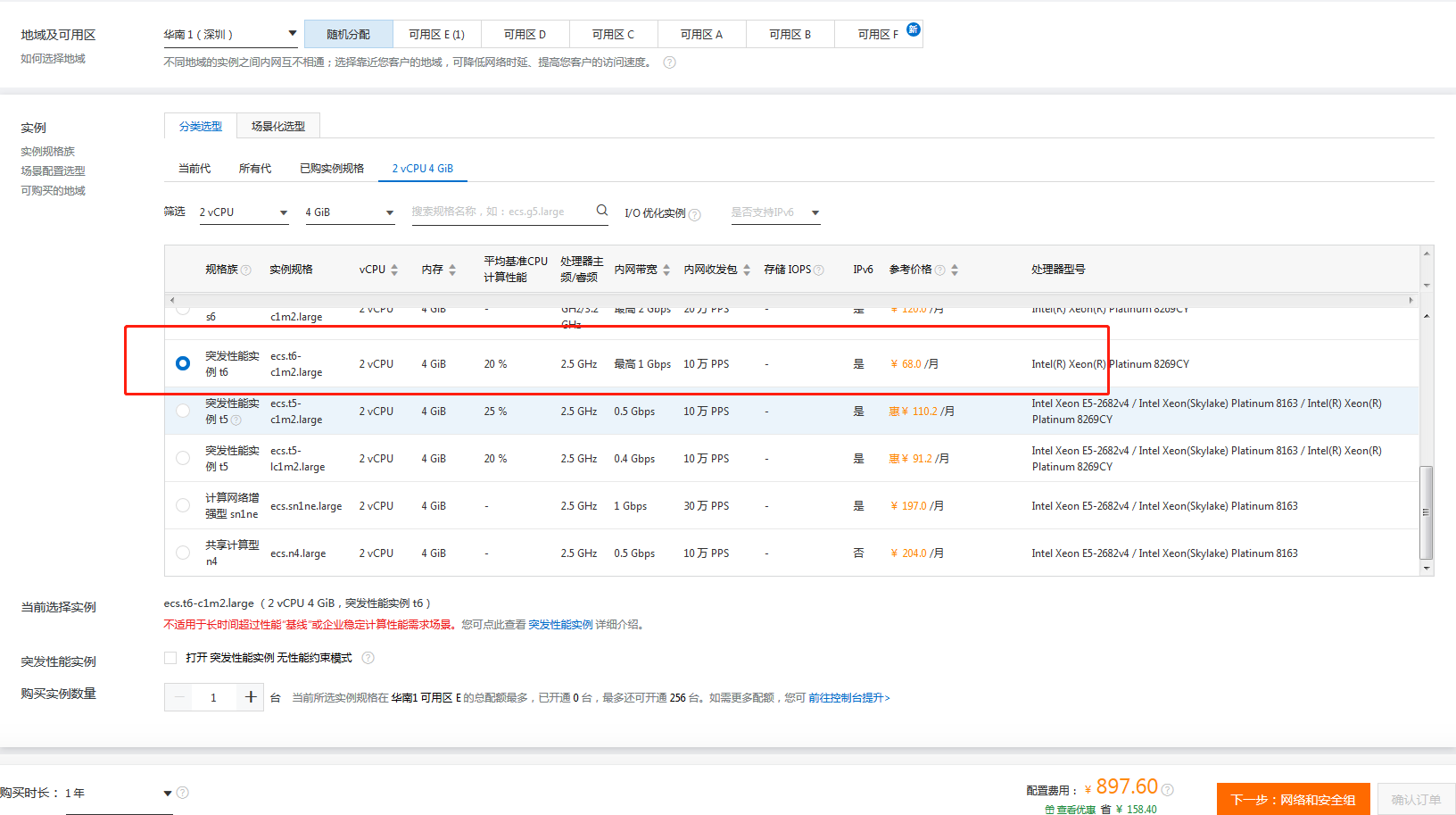Click the search magnifier icon
The height and width of the screenshot is (815, 1456).
point(602,211)
